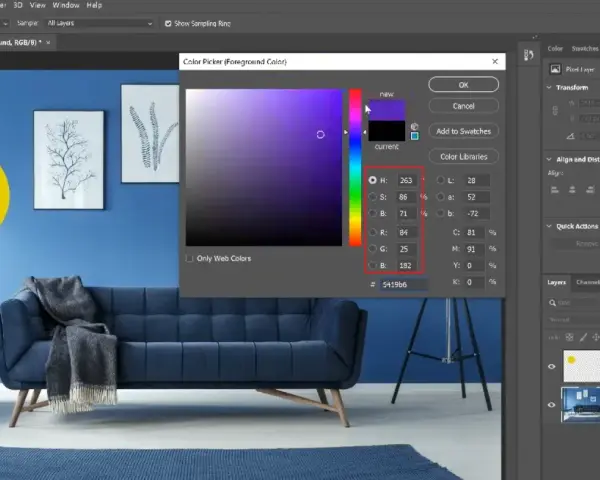Switch to the Swatches panel tab

pos(585,49)
